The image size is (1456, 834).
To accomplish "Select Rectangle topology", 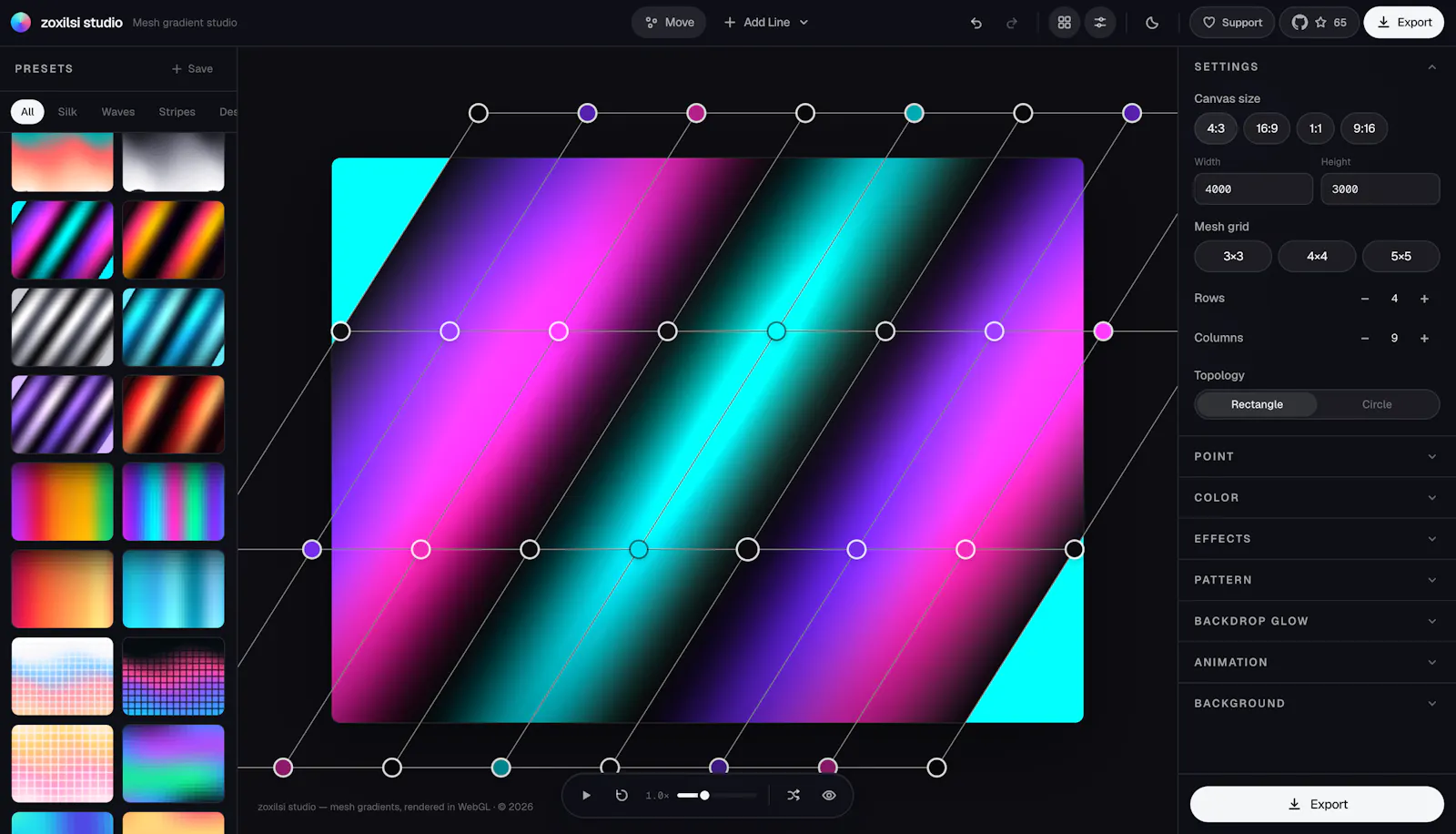I will click(x=1257, y=404).
